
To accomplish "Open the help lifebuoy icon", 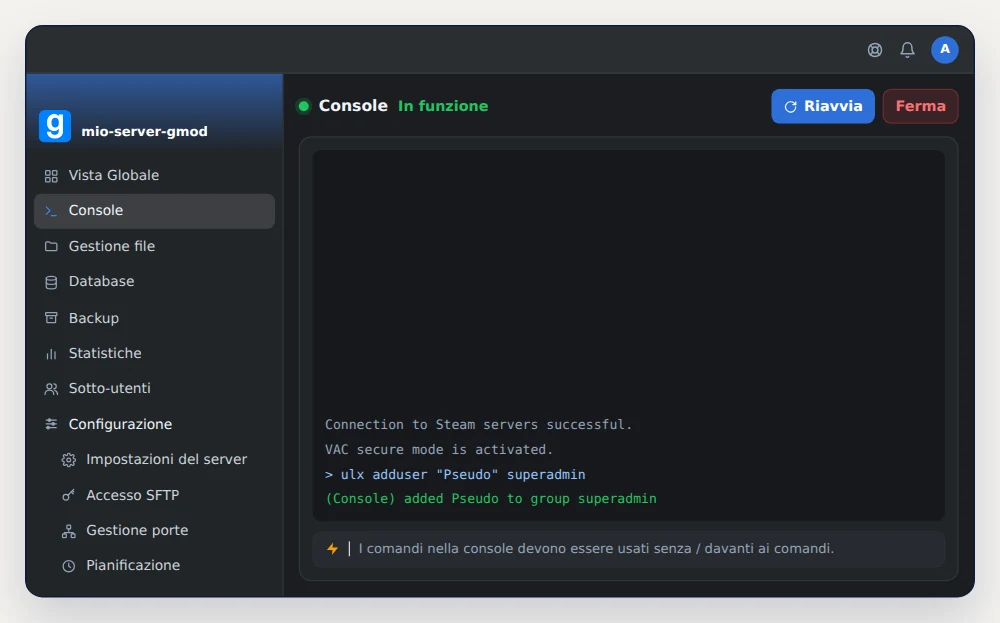I will [x=874, y=50].
